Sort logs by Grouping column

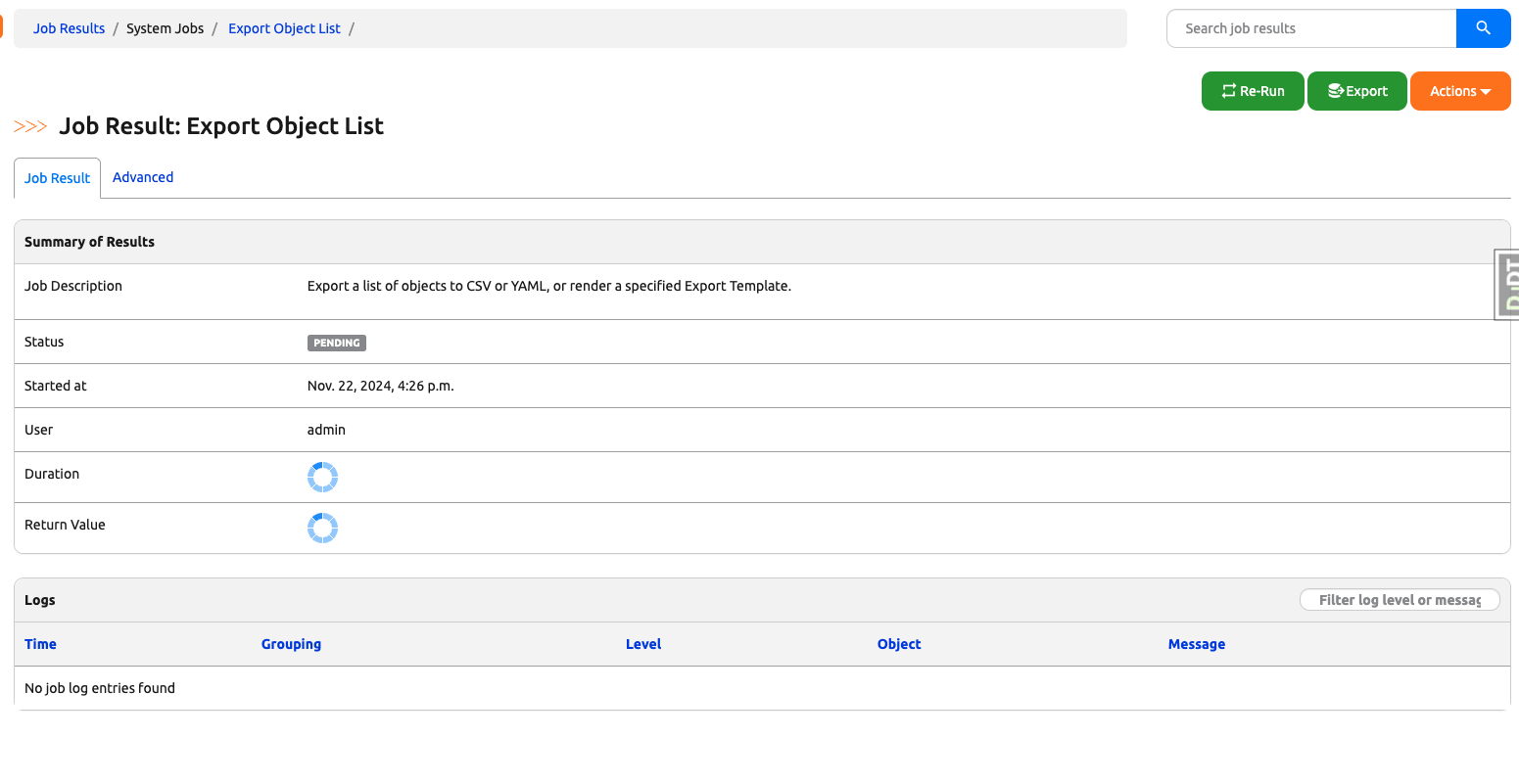[291, 644]
